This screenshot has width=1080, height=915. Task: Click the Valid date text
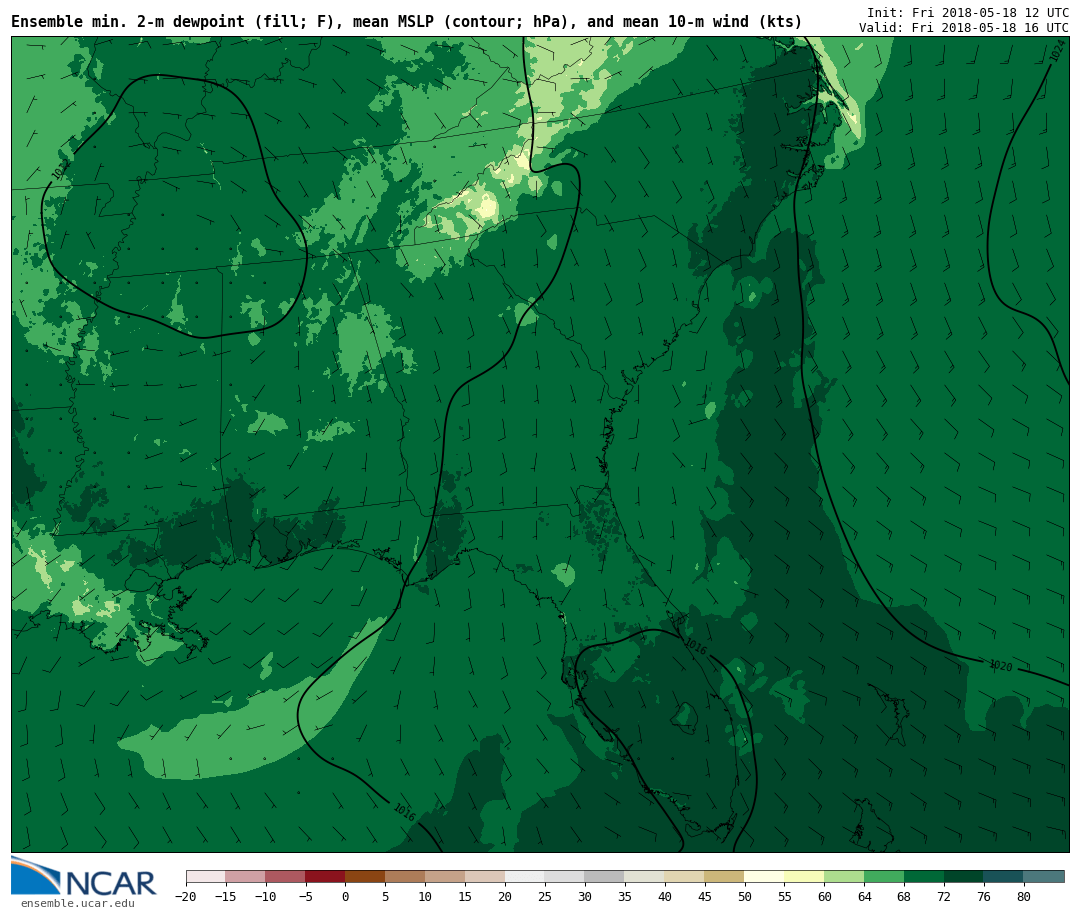click(x=964, y=28)
